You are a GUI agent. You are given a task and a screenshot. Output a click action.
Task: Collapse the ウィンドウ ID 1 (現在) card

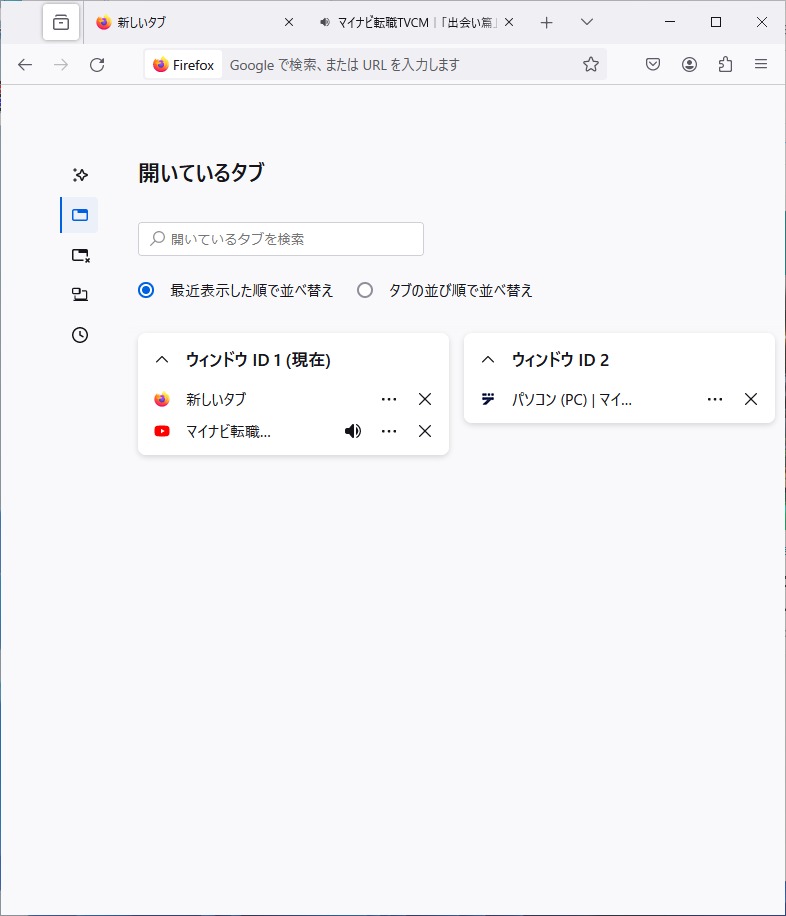(x=162, y=360)
